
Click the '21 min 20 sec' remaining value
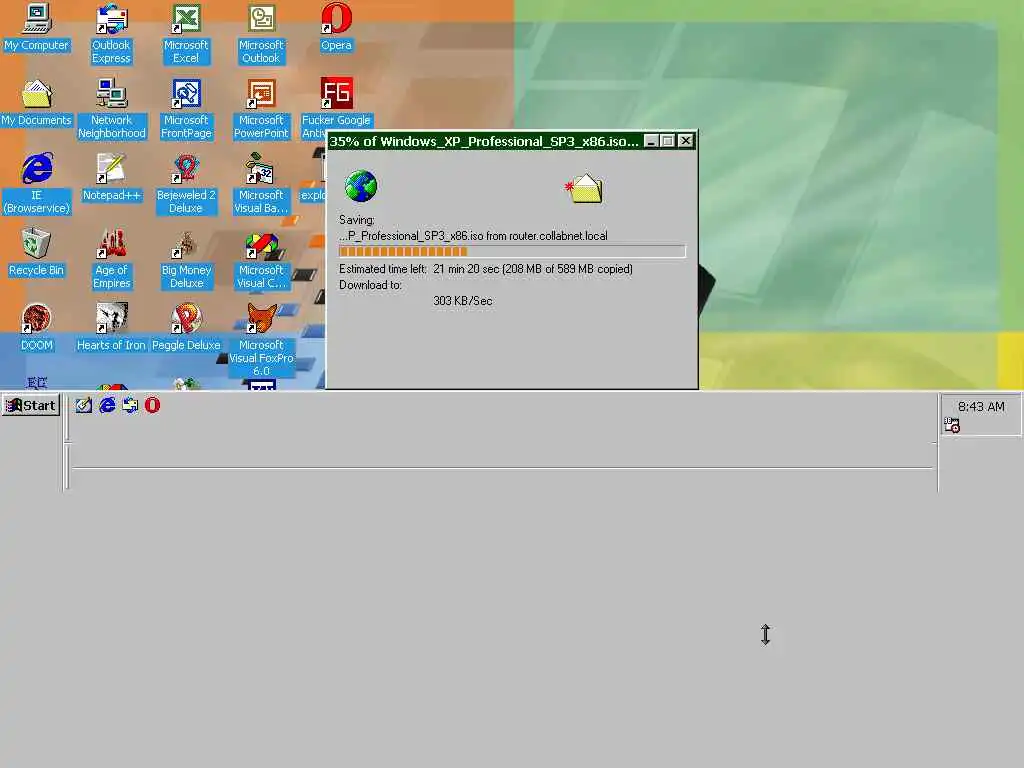[x=466, y=269]
